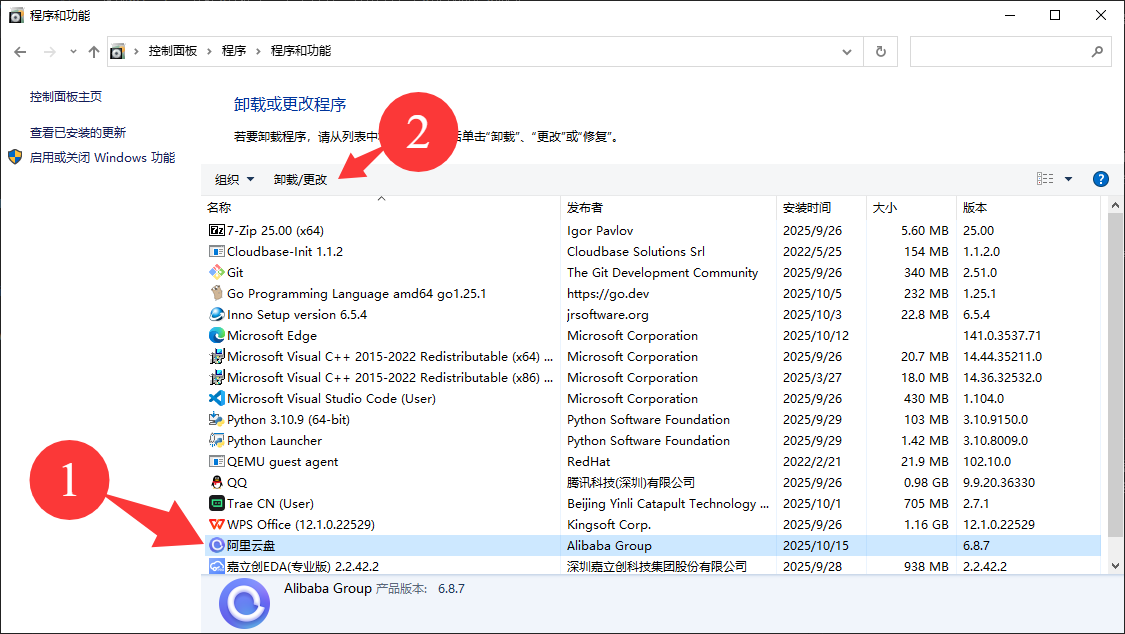Open 控制面板主页 link
The width and height of the screenshot is (1125, 634).
tap(66, 97)
